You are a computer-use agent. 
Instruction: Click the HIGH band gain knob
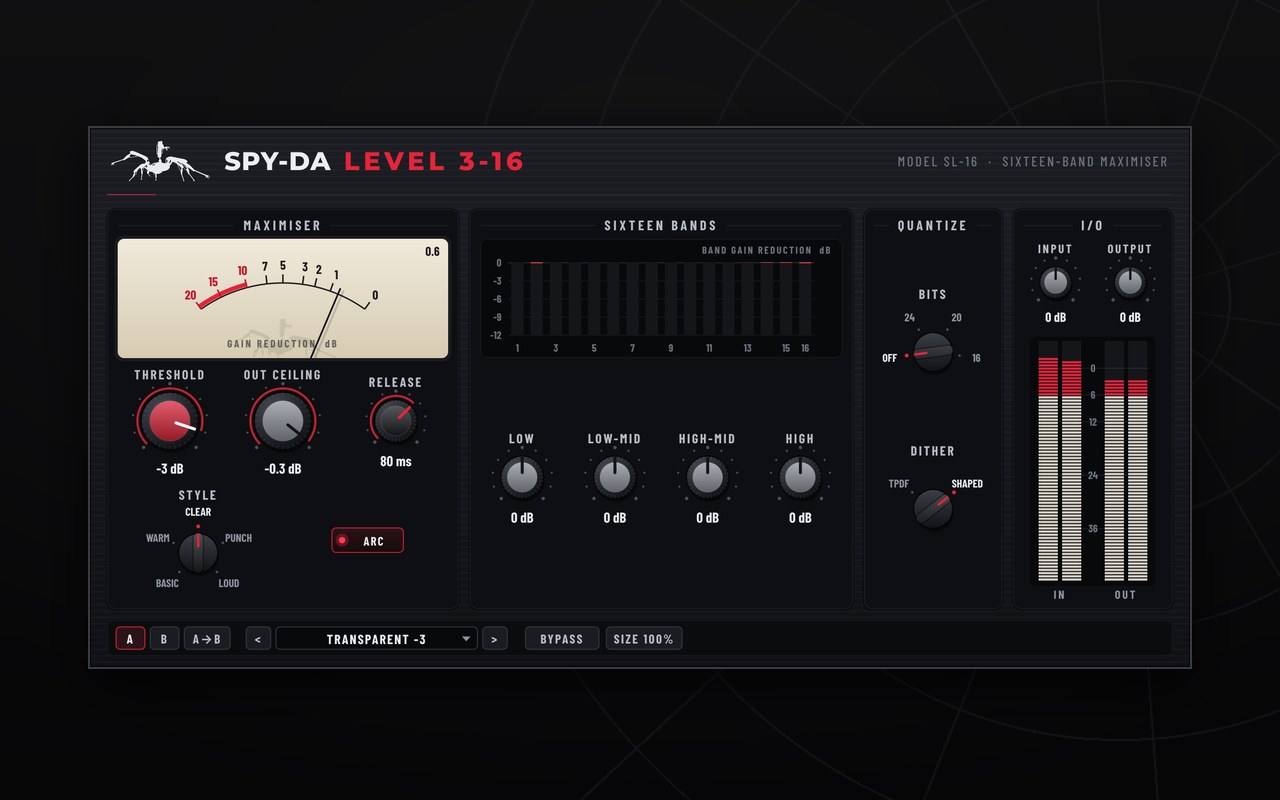pyautogui.click(x=800, y=478)
